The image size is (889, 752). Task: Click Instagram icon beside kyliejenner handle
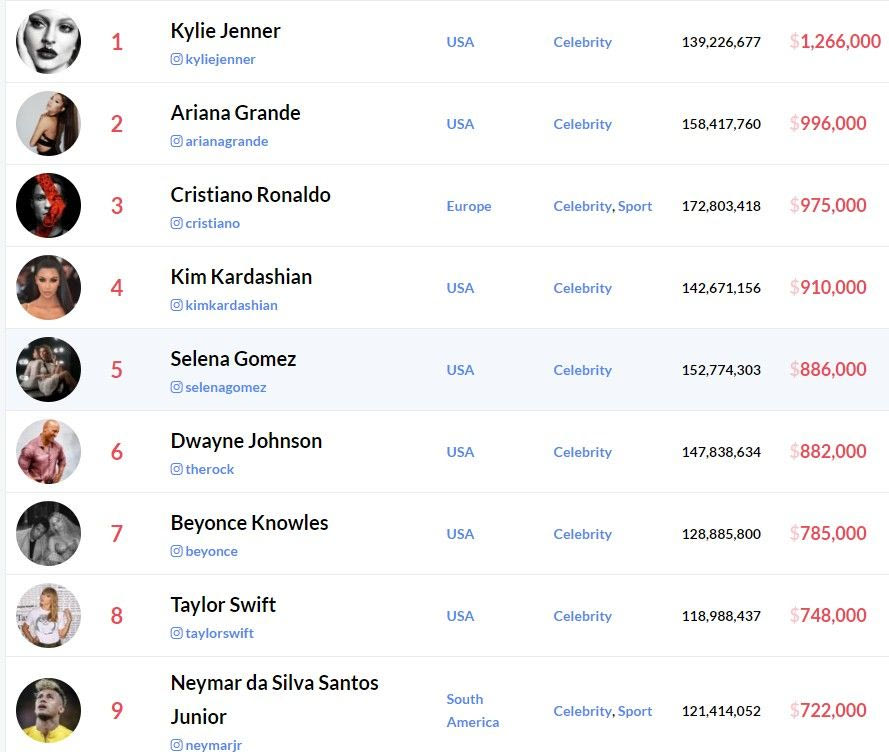[x=177, y=60]
